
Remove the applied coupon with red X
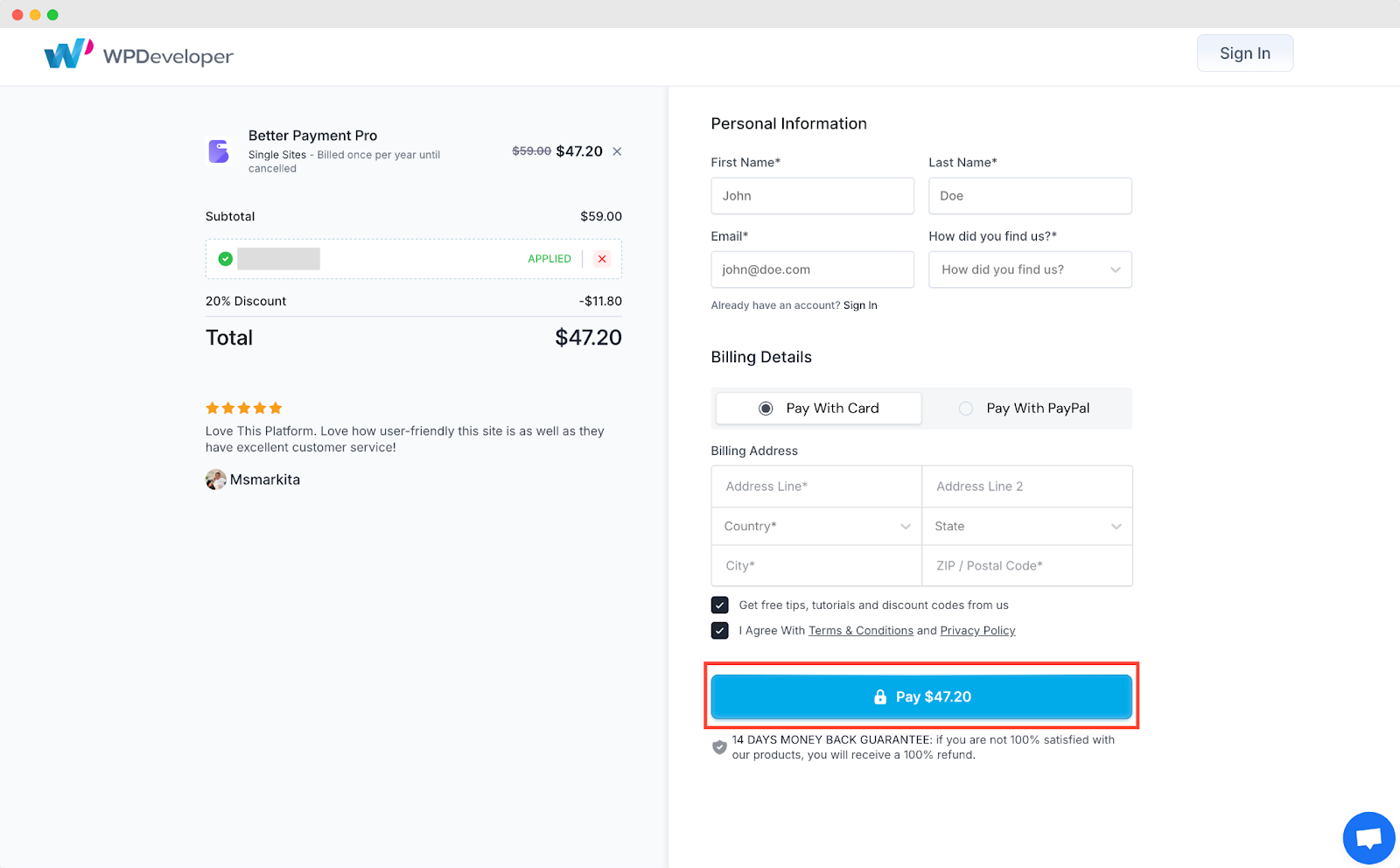tap(602, 259)
